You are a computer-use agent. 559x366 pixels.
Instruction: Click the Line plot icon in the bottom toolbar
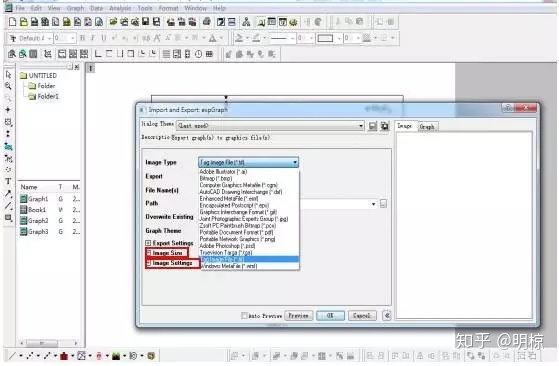click(x=12, y=355)
